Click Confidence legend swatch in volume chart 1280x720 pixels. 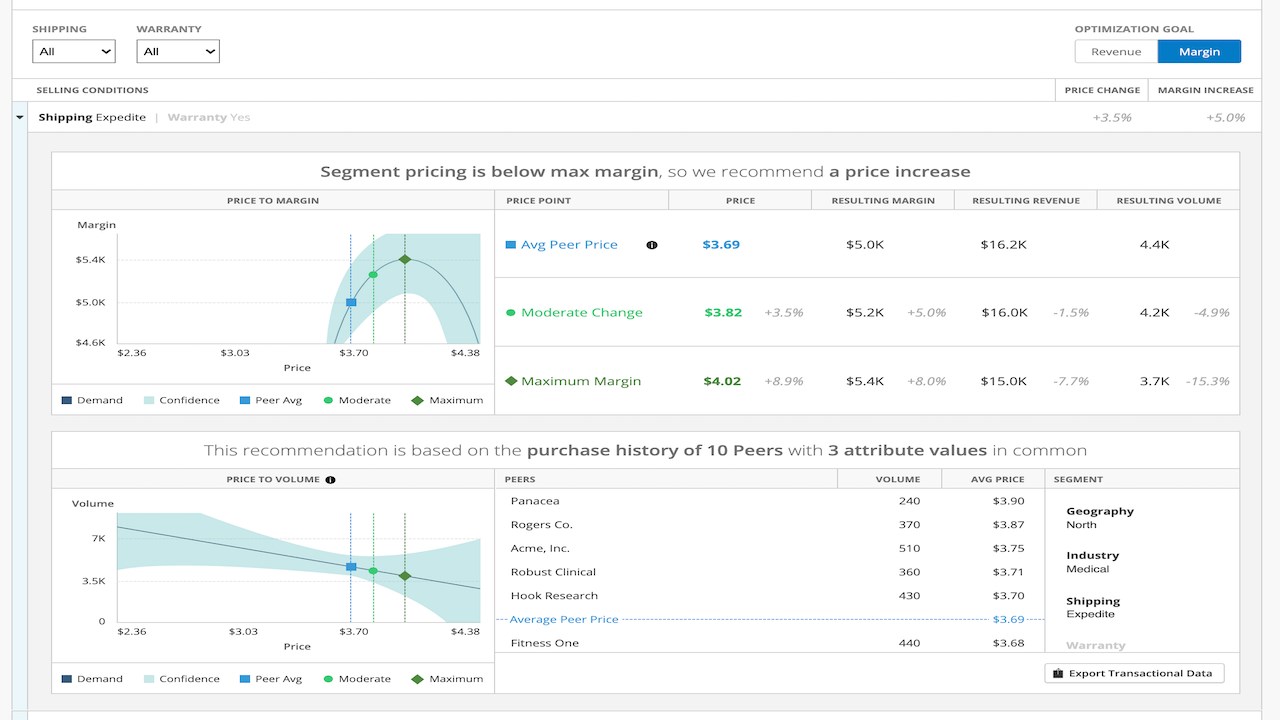pos(149,679)
